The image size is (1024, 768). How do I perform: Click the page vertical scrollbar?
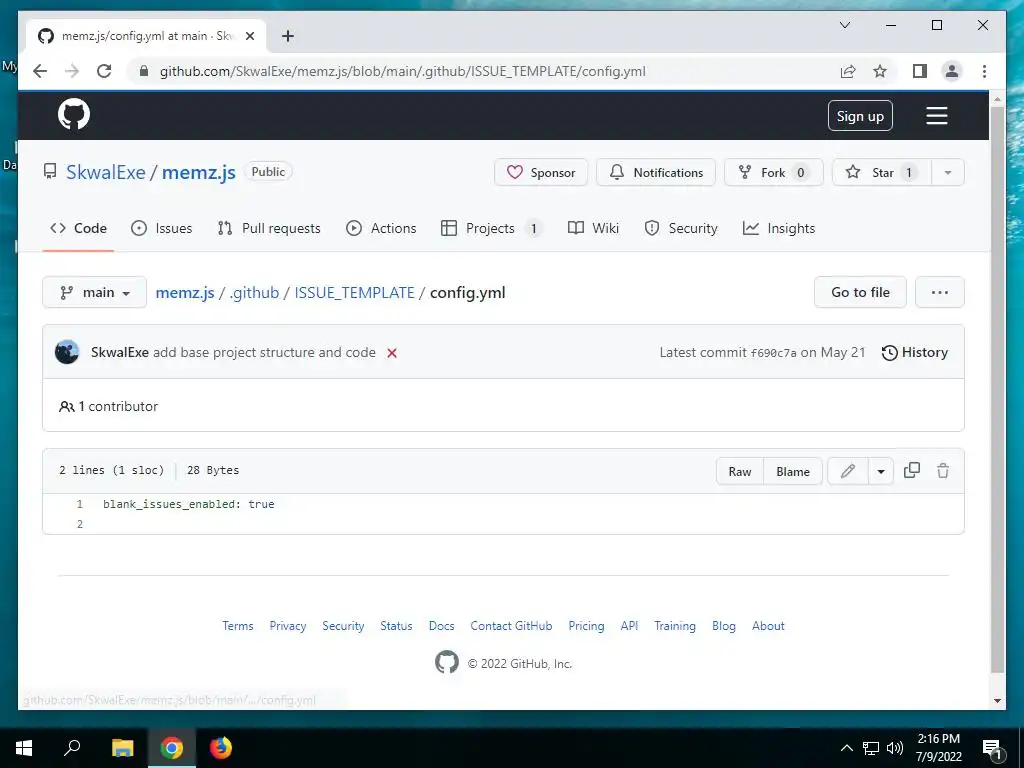coord(997,392)
